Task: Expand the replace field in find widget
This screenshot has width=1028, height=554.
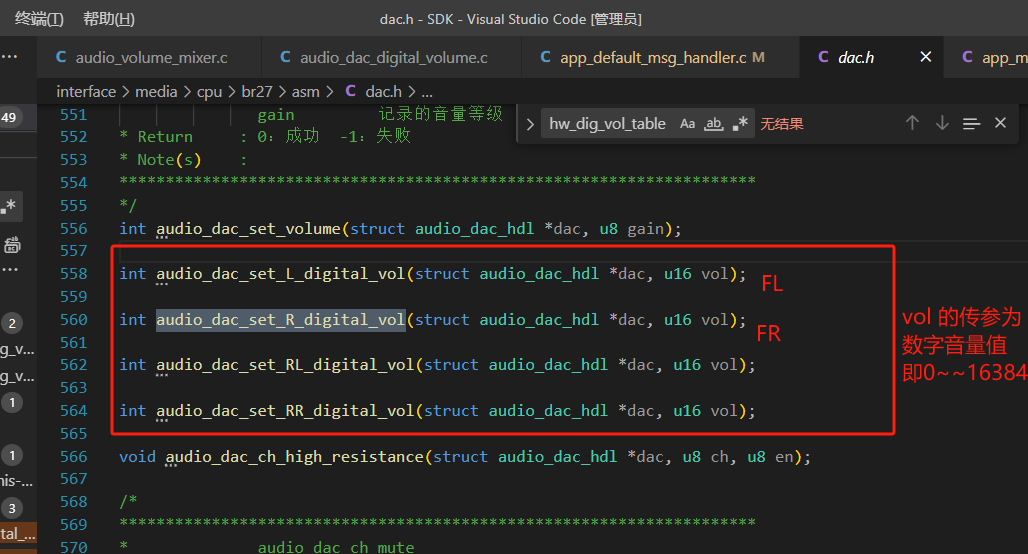Action: 530,124
